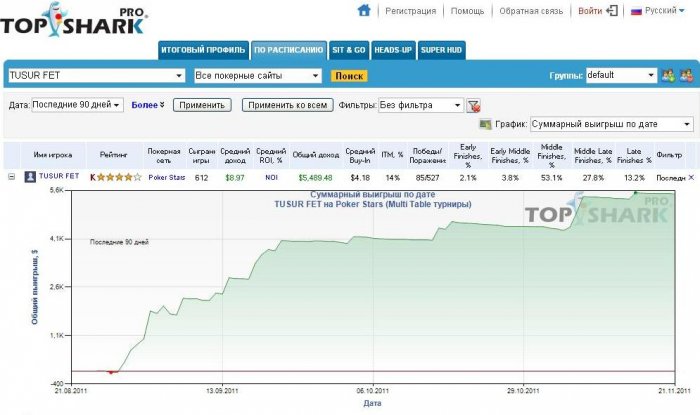Open the График type dropdown
700x415 pixels.
click(612, 124)
